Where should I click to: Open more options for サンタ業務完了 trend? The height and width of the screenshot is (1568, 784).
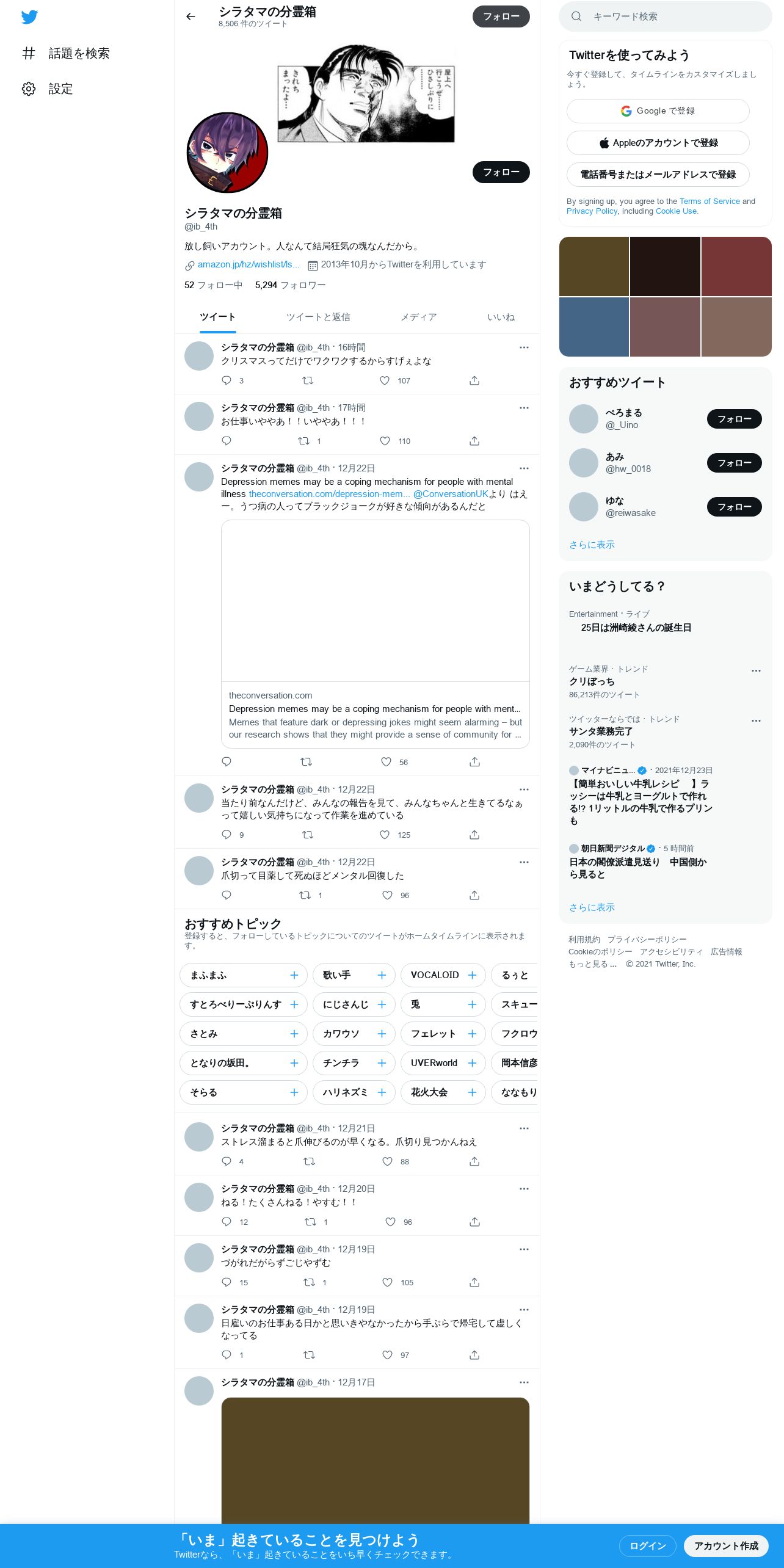(756, 720)
